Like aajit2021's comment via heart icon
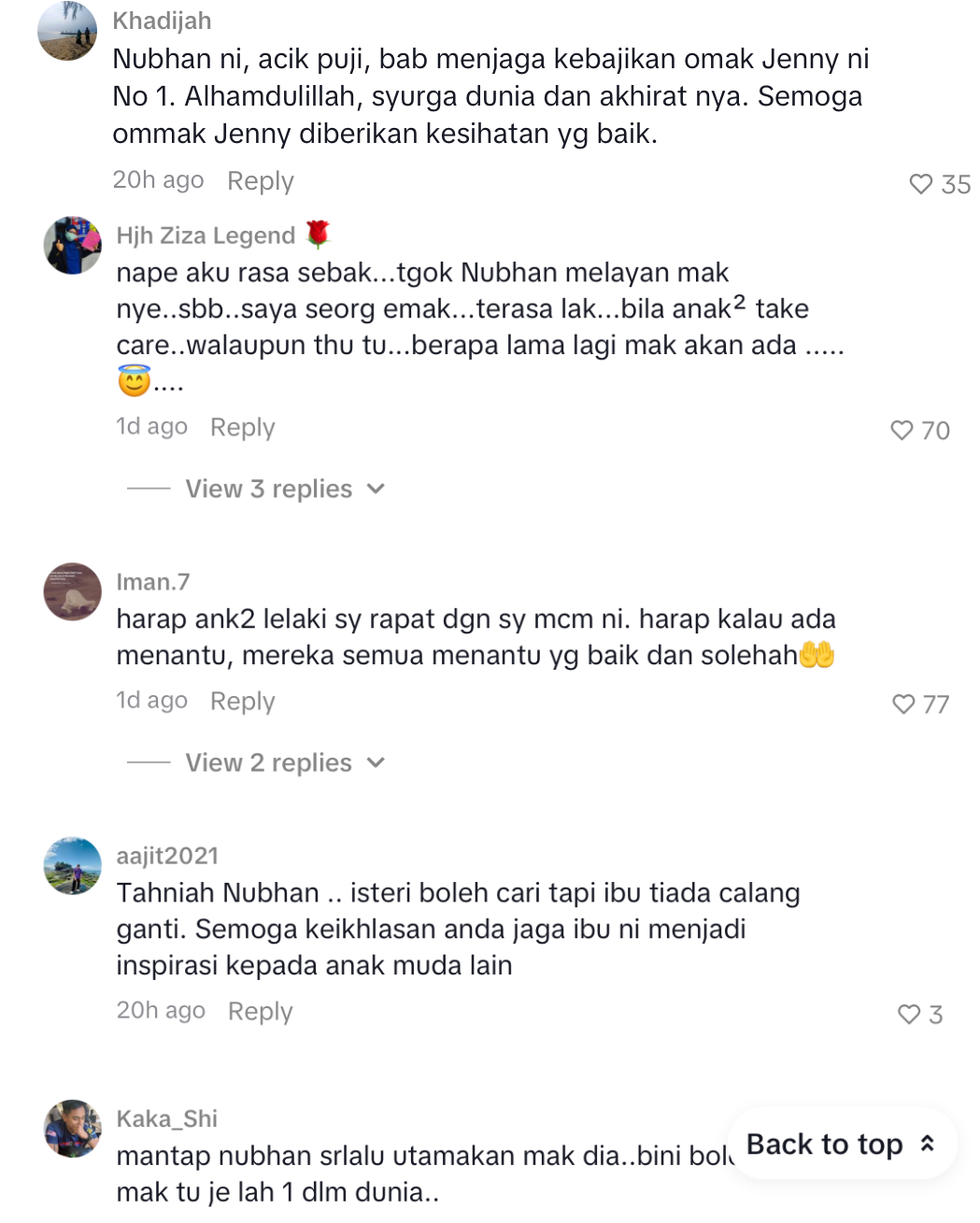Viewport: 980px width, 1223px height. (x=909, y=1014)
